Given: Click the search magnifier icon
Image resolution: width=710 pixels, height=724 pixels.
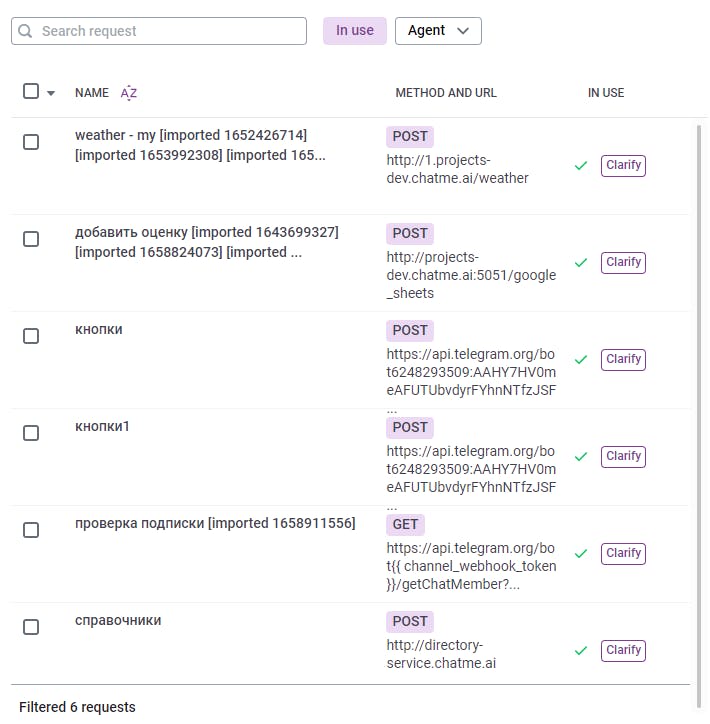Looking at the screenshot, I should (25, 31).
